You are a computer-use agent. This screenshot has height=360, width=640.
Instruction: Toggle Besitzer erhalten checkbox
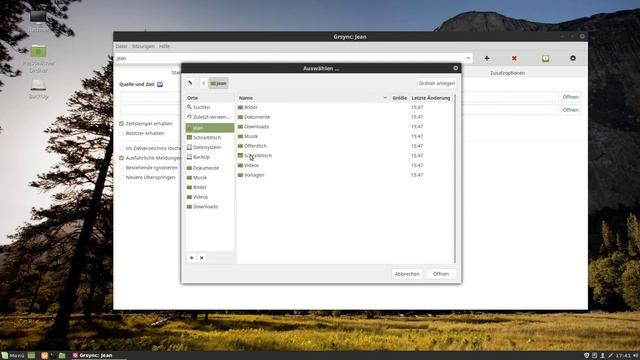121,133
